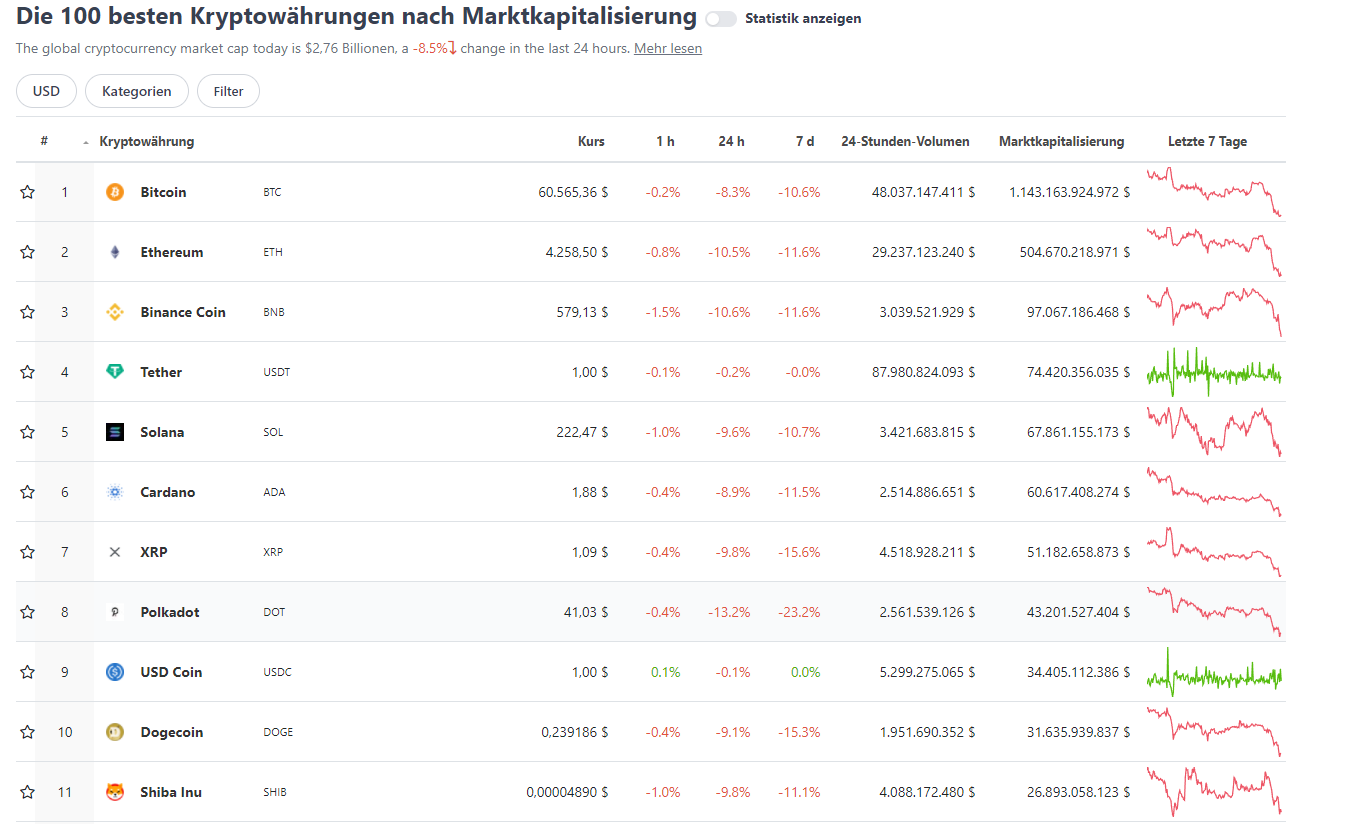Sort by the 24 h column
Viewport: 1369px width, 824px height.
tap(731, 141)
